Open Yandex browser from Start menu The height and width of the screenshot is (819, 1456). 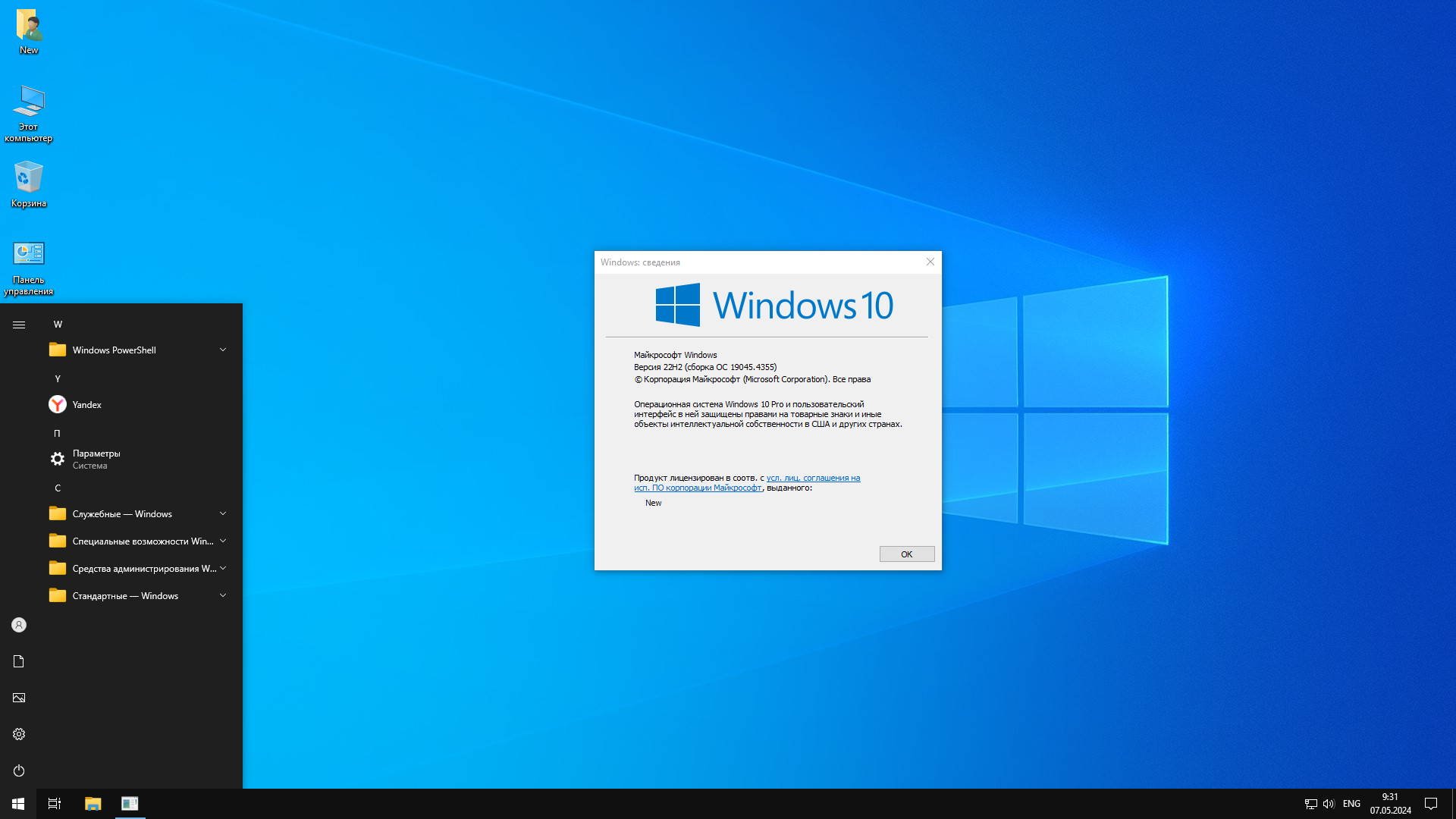click(x=86, y=405)
